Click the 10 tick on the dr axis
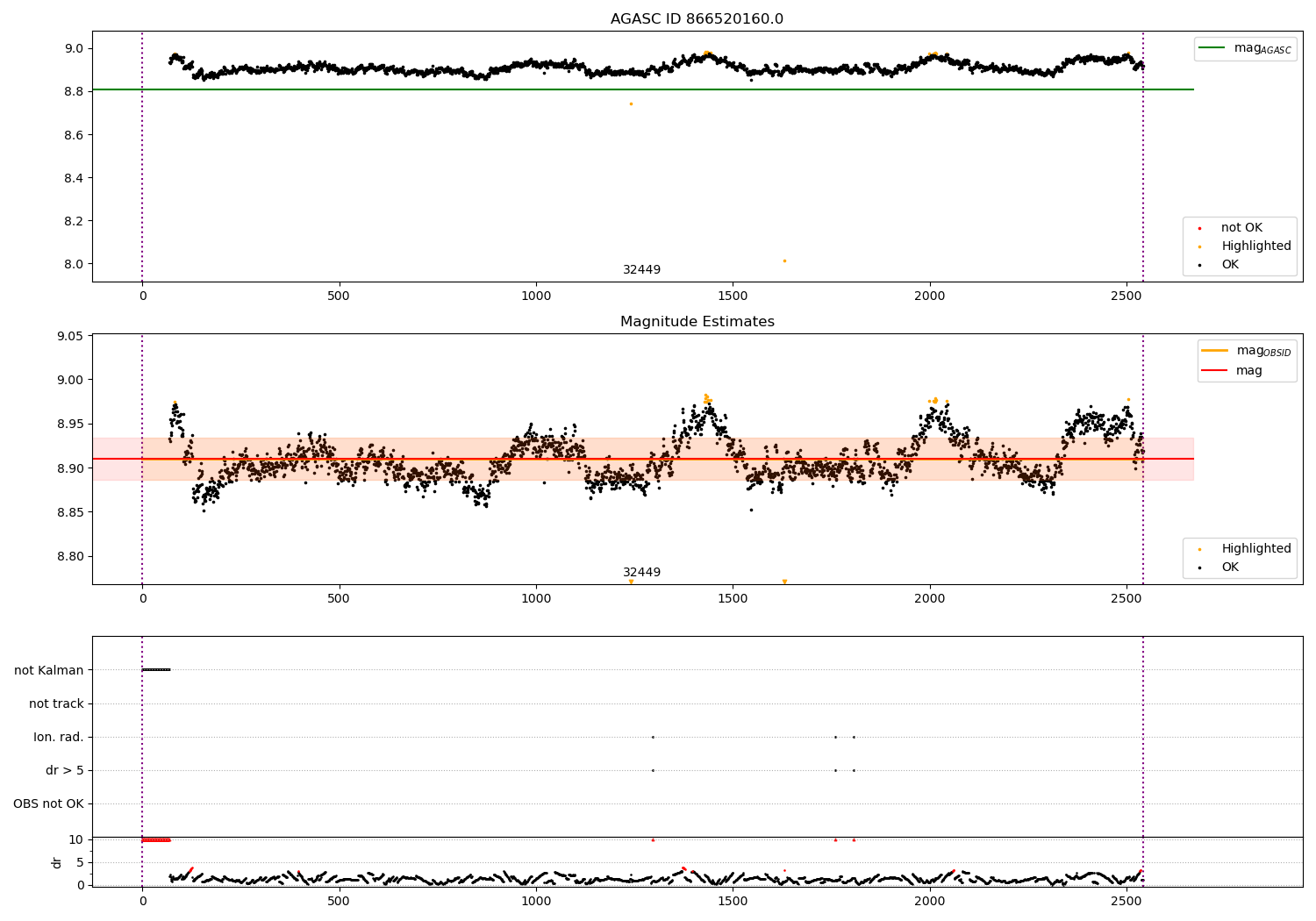The height and width of the screenshot is (921, 1316). tap(76, 839)
